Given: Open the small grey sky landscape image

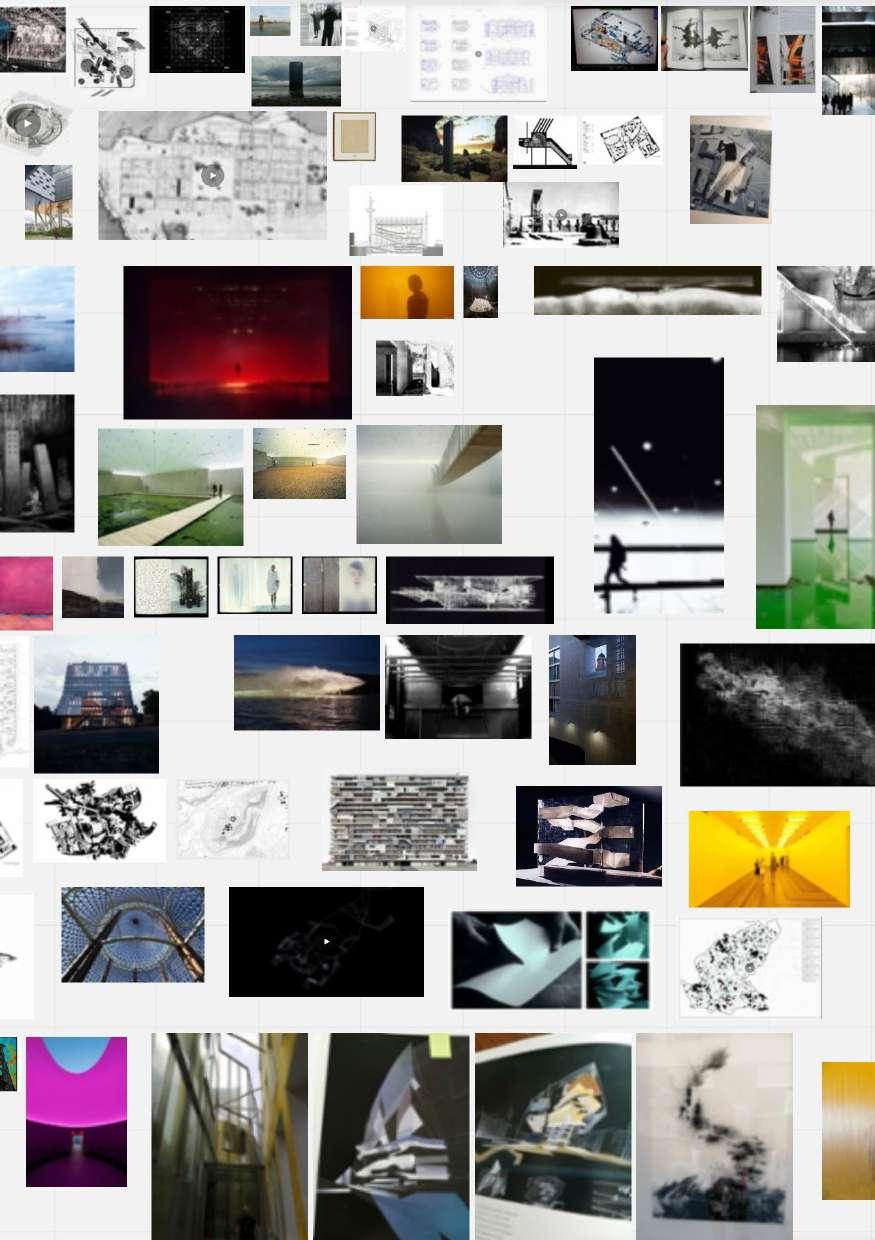Looking at the screenshot, I should point(93,587).
